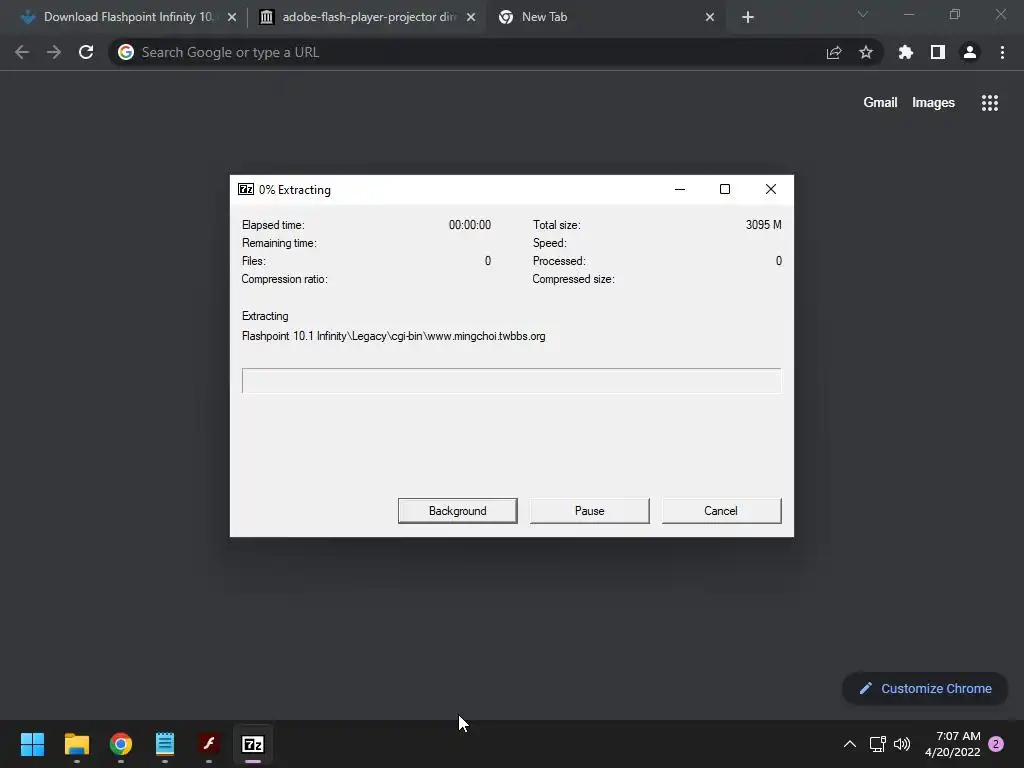Open Chrome three-dot menu
This screenshot has height=768, width=1024.
point(1002,52)
